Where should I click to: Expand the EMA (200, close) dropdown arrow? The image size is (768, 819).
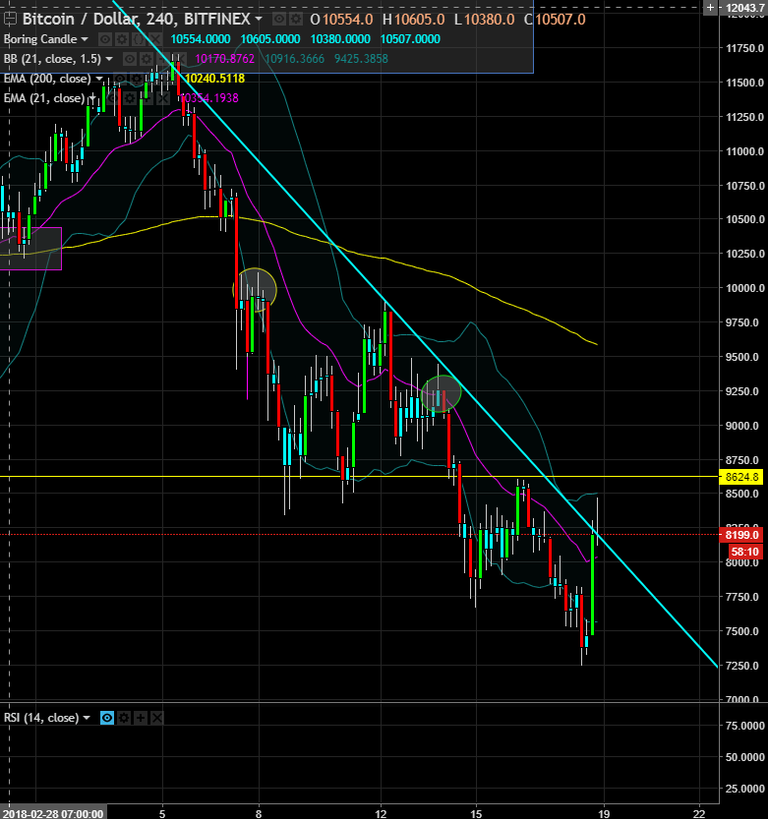pyautogui.click(x=99, y=79)
